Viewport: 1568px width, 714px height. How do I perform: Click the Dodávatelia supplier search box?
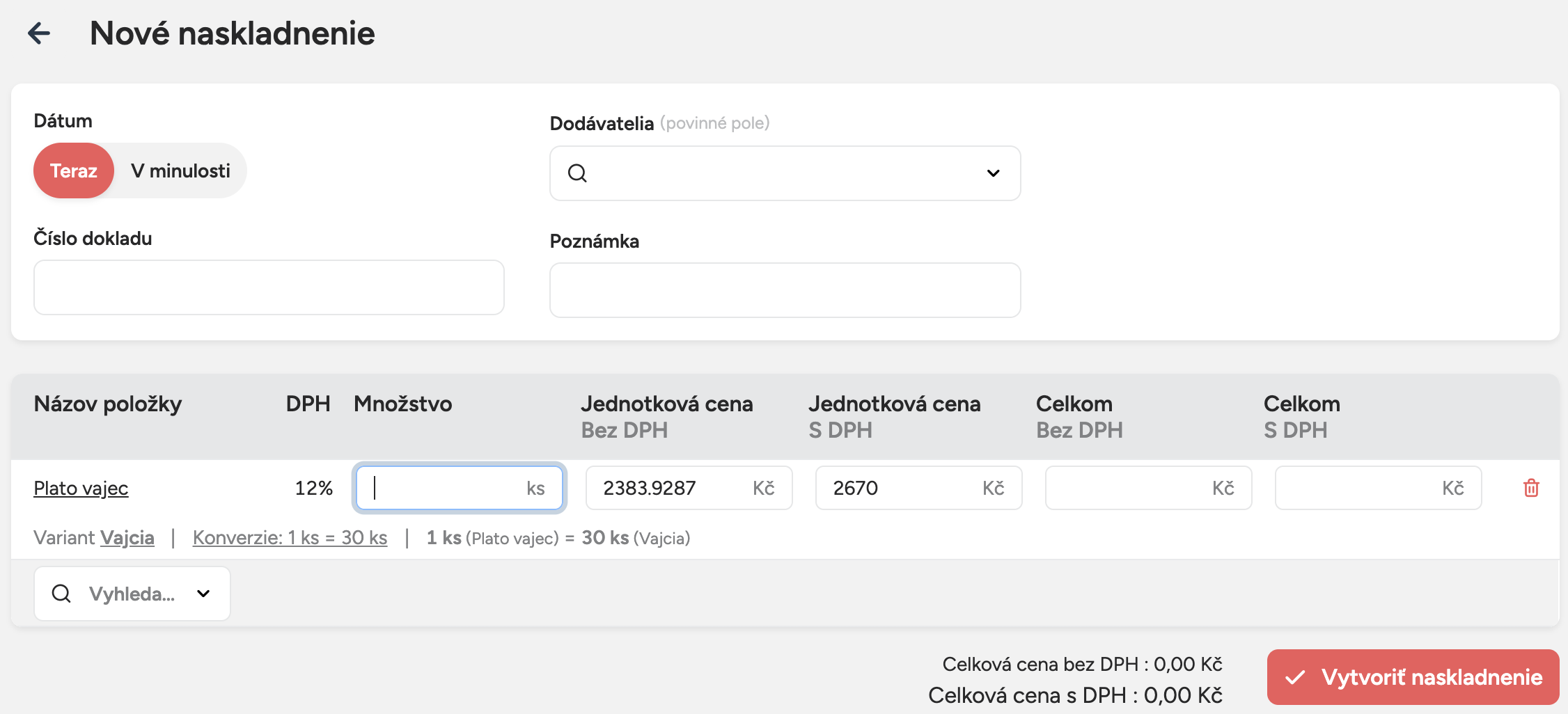coord(780,173)
